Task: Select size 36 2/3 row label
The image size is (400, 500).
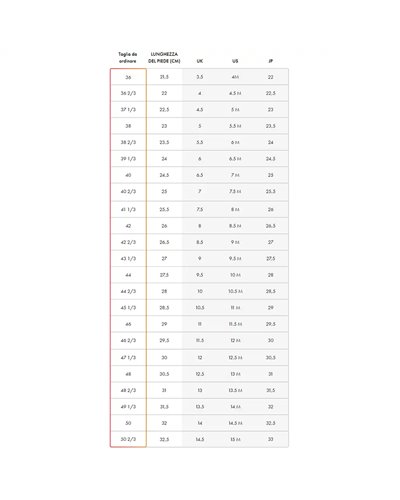Action: (128, 93)
